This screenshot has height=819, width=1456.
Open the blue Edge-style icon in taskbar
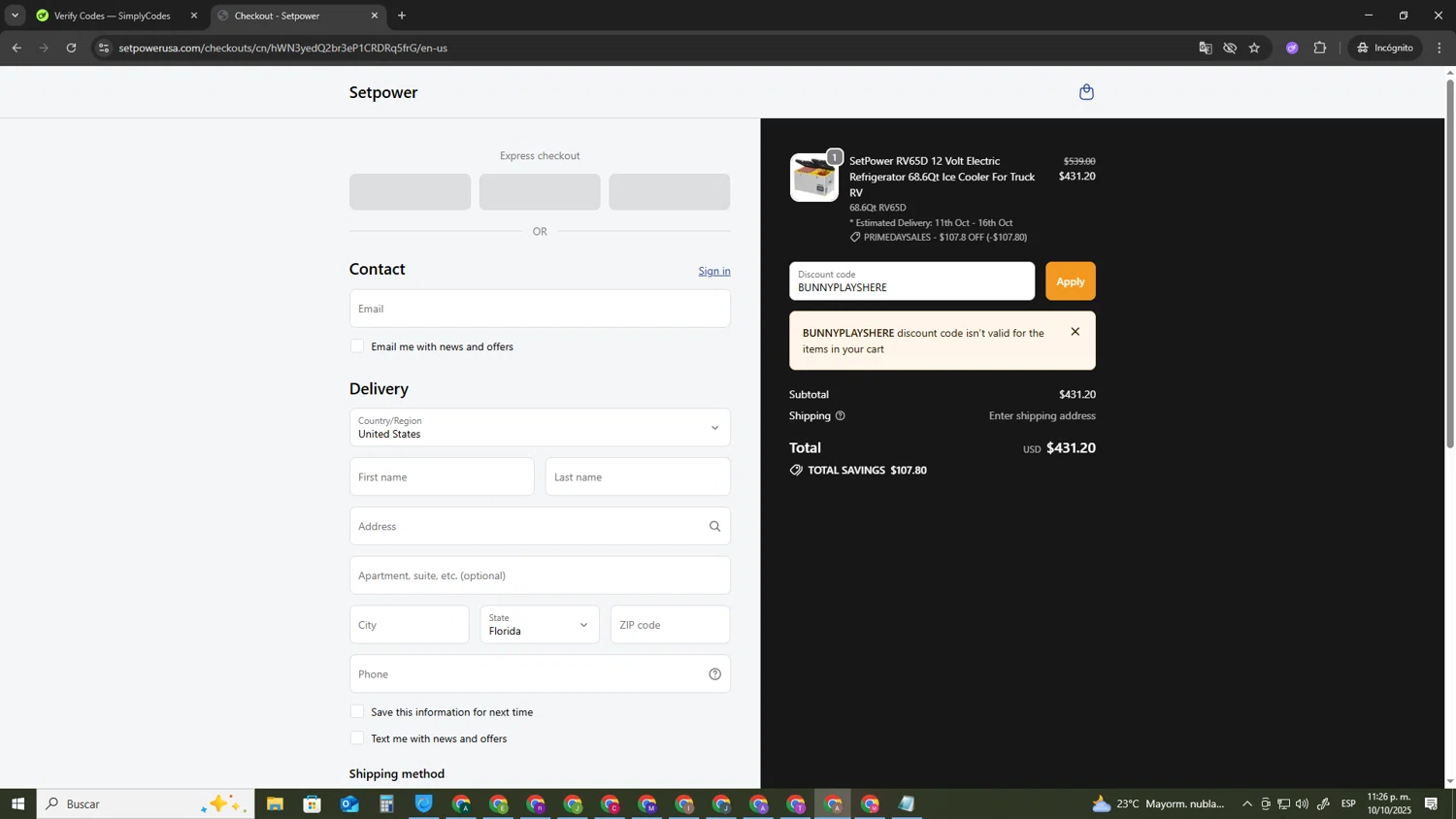point(424,803)
